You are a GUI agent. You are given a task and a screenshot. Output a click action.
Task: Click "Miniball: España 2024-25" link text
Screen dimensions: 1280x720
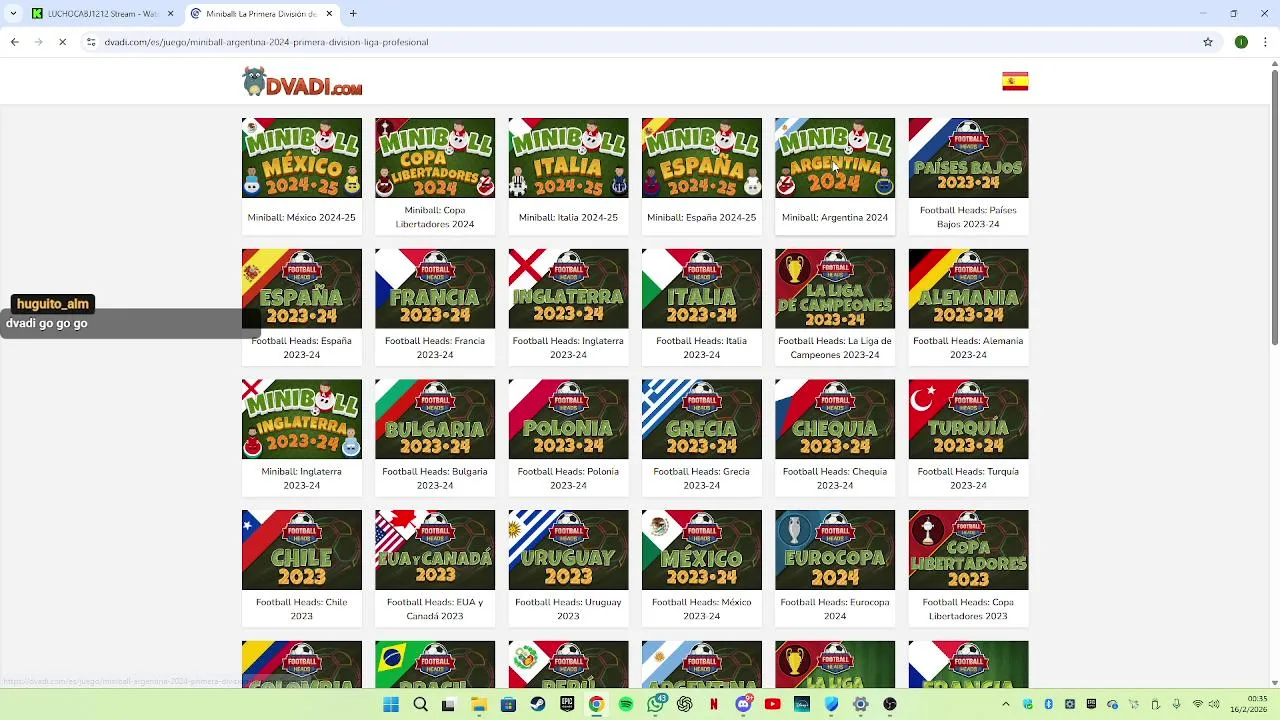[702, 217]
